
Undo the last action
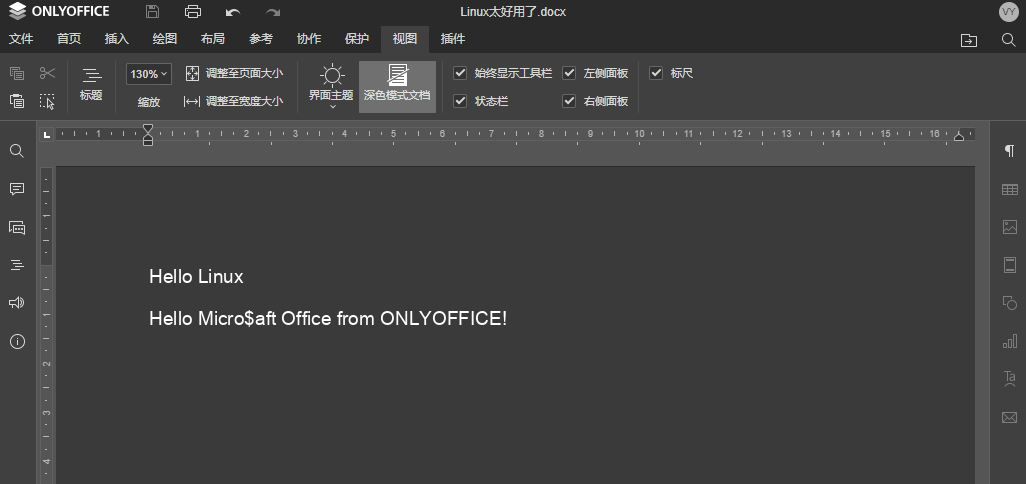coord(232,12)
